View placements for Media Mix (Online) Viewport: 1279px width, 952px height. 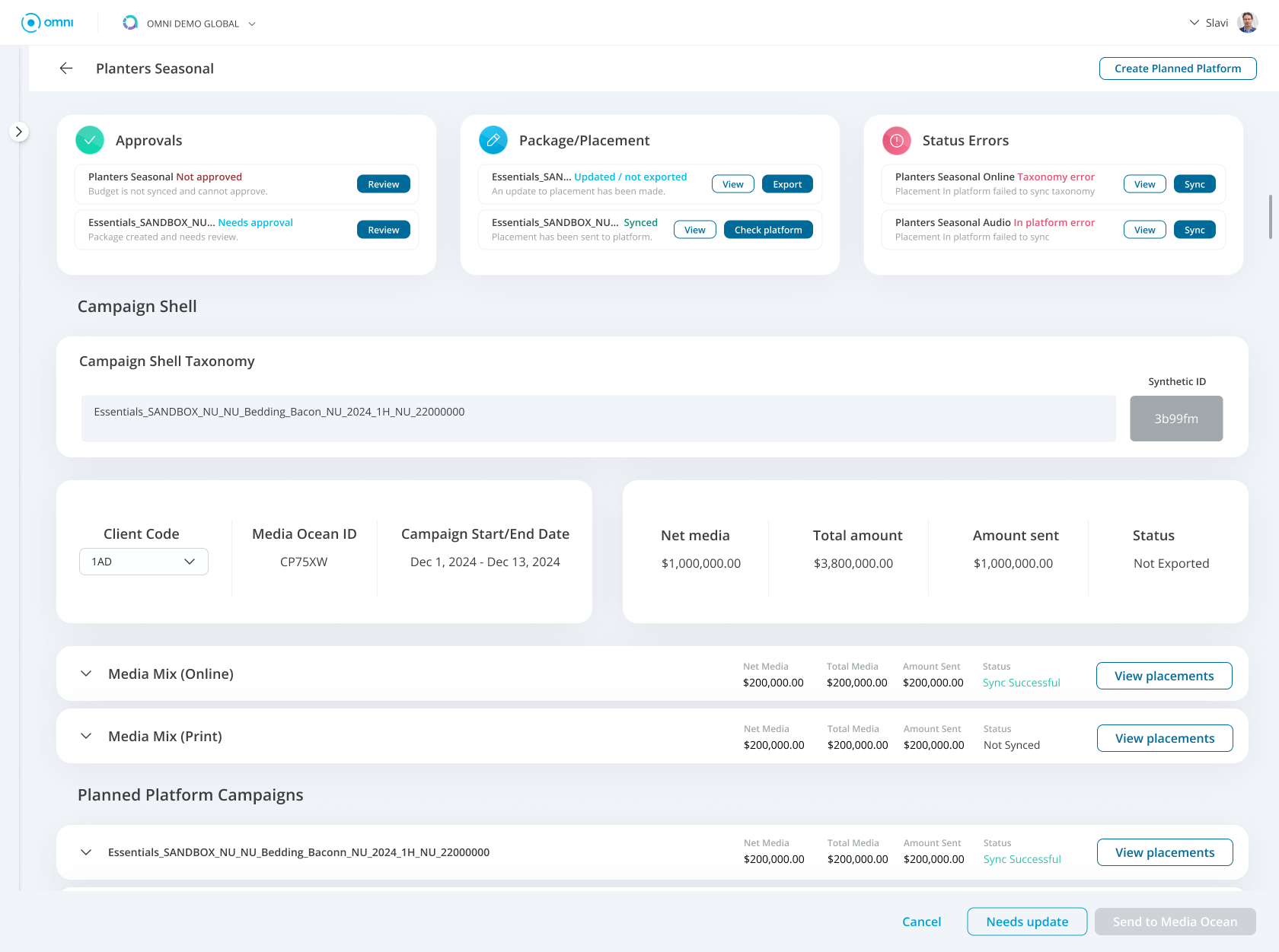(x=1164, y=676)
